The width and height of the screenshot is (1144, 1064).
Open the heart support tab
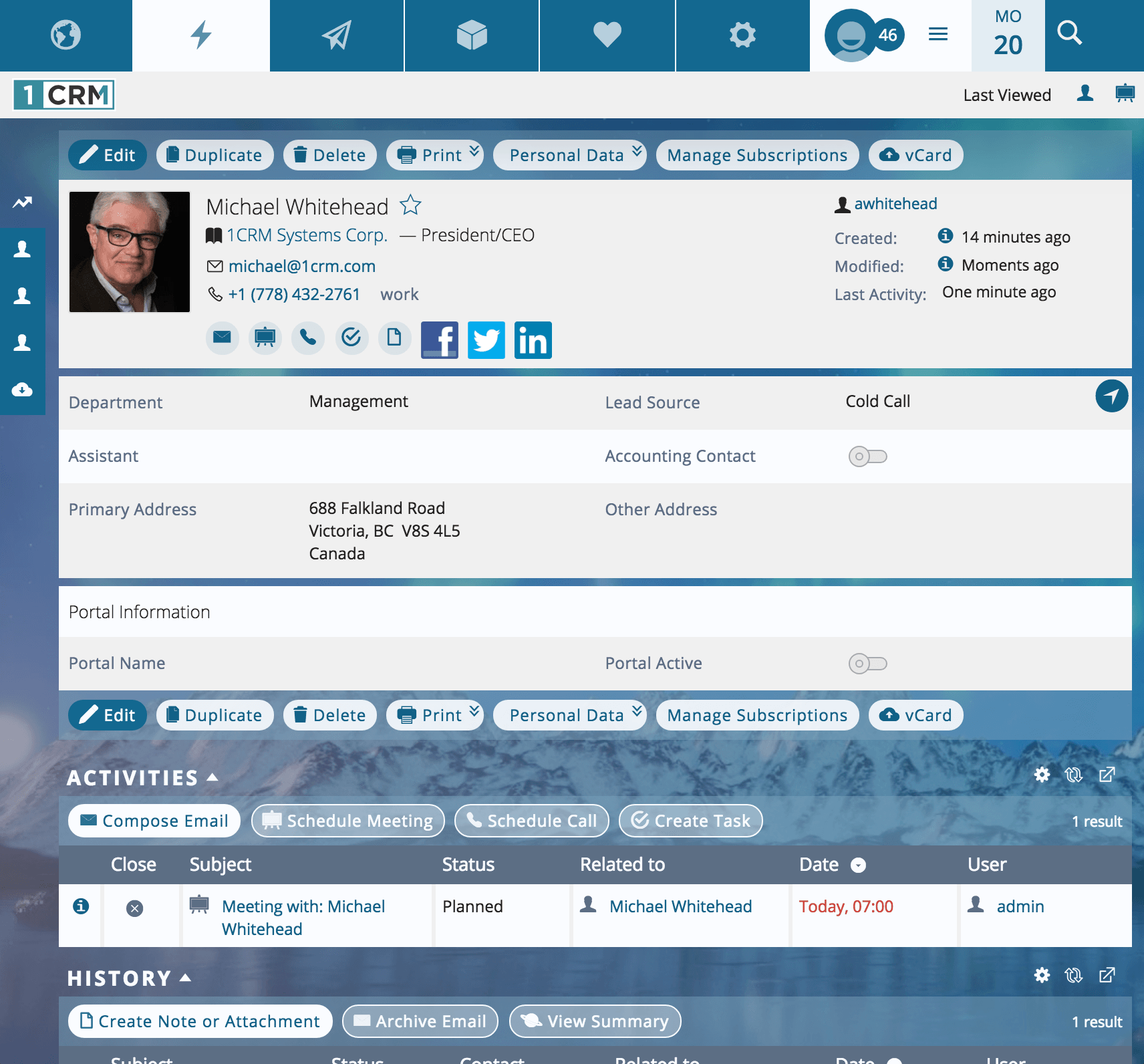607,35
